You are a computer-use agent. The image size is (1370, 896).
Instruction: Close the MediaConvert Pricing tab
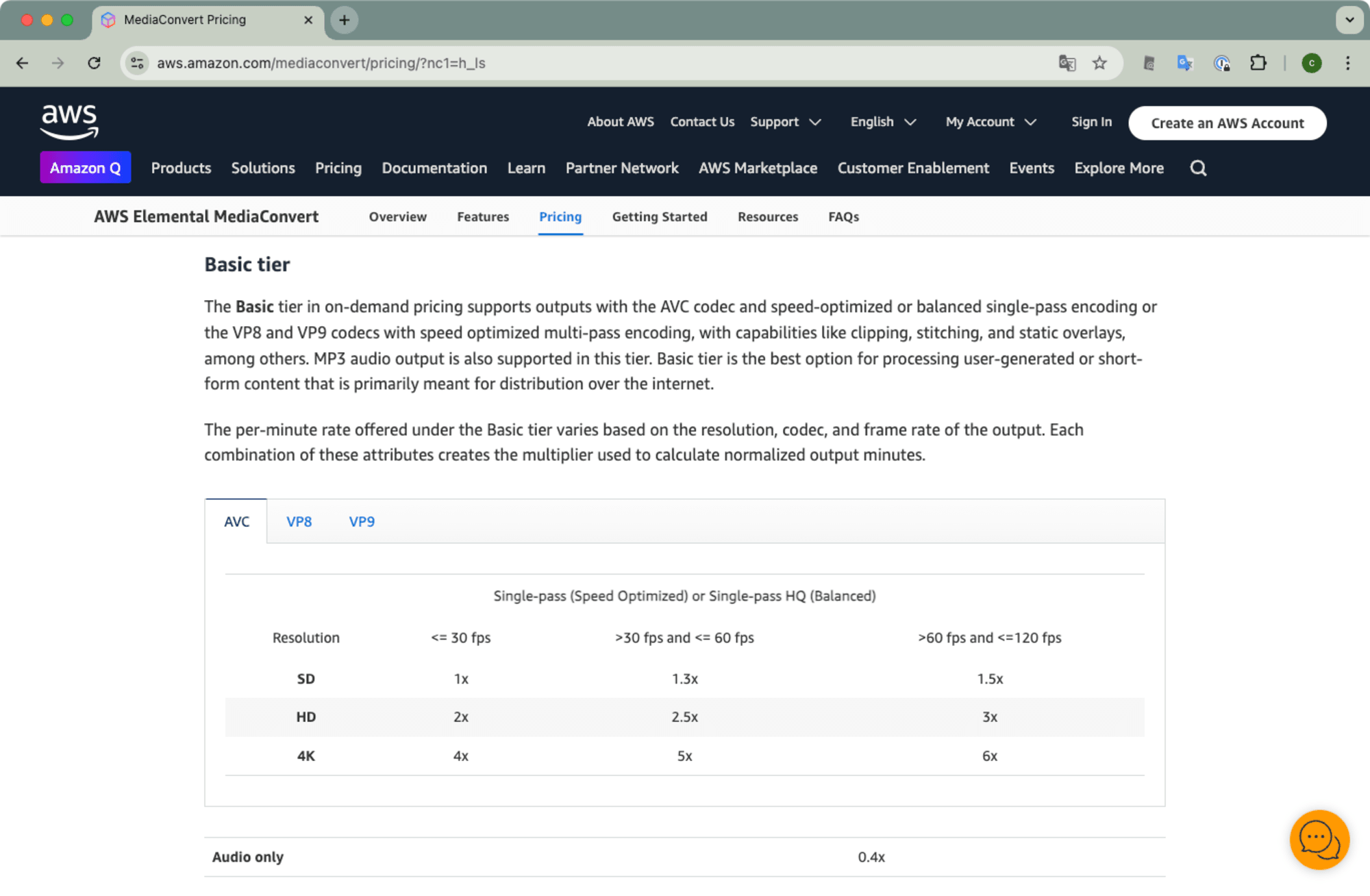pyautogui.click(x=308, y=20)
